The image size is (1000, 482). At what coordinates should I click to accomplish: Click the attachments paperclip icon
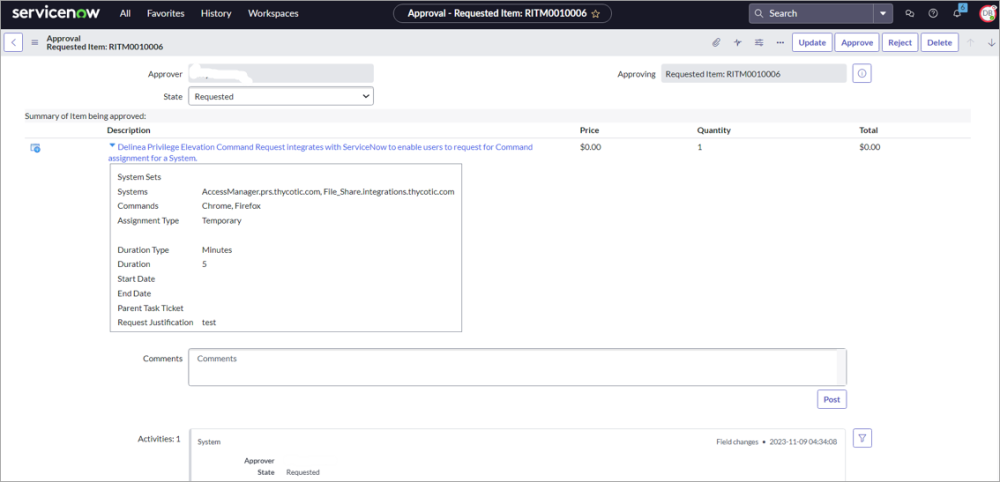tap(716, 43)
